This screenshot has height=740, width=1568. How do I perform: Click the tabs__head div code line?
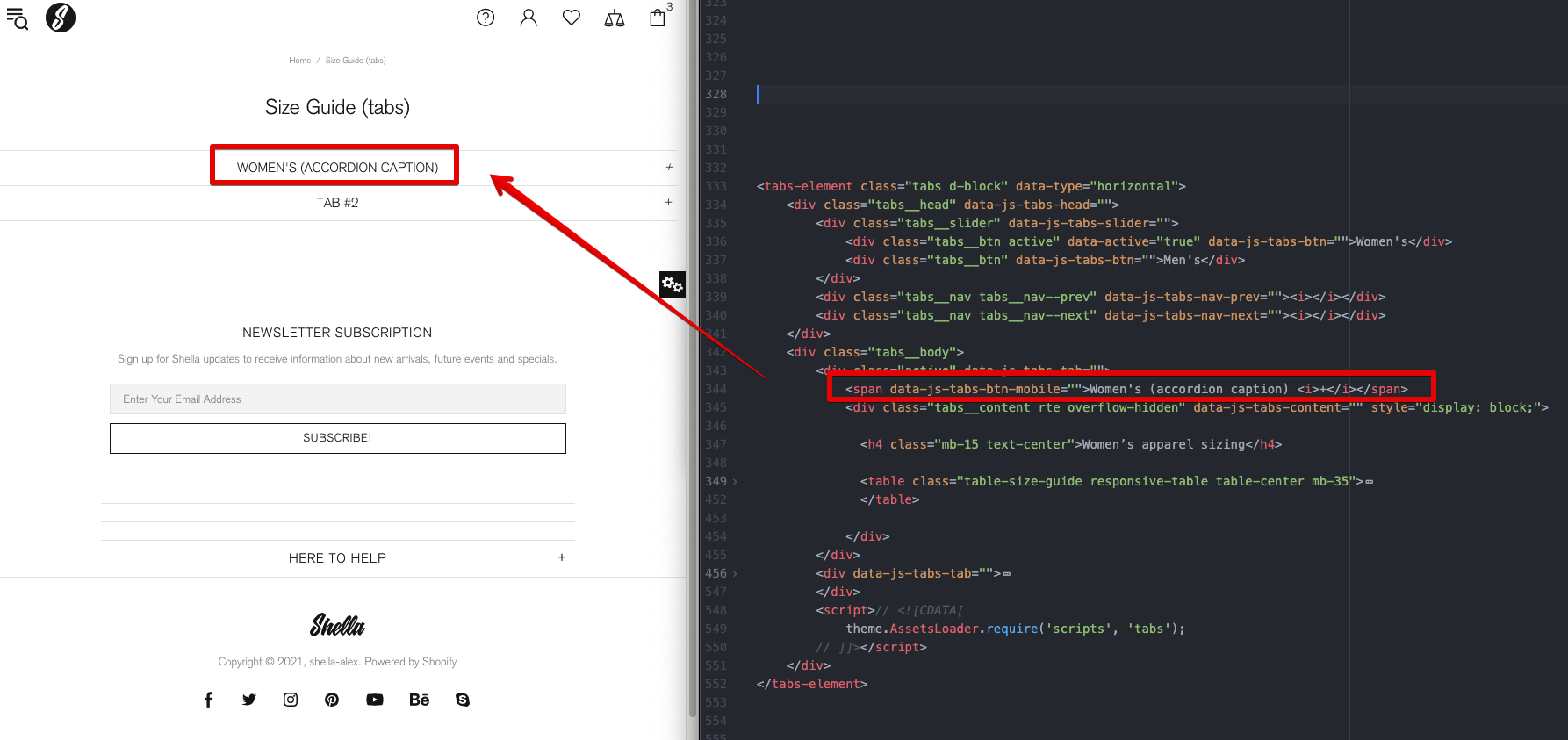(953, 205)
